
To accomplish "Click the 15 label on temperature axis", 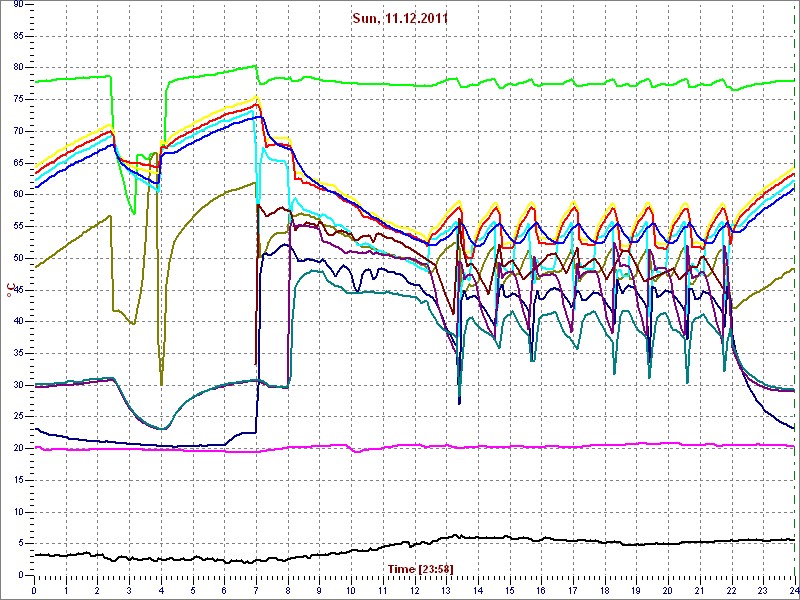I will (x=17, y=480).
